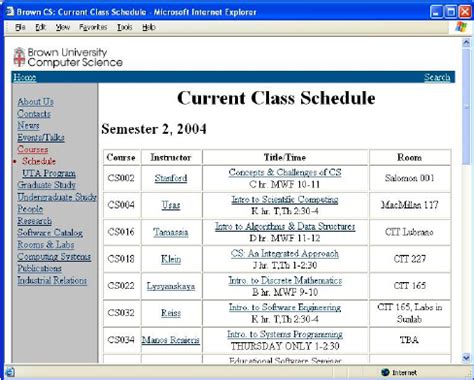
Task: Open Concepts & Challenges of CS course
Action: tap(285, 172)
